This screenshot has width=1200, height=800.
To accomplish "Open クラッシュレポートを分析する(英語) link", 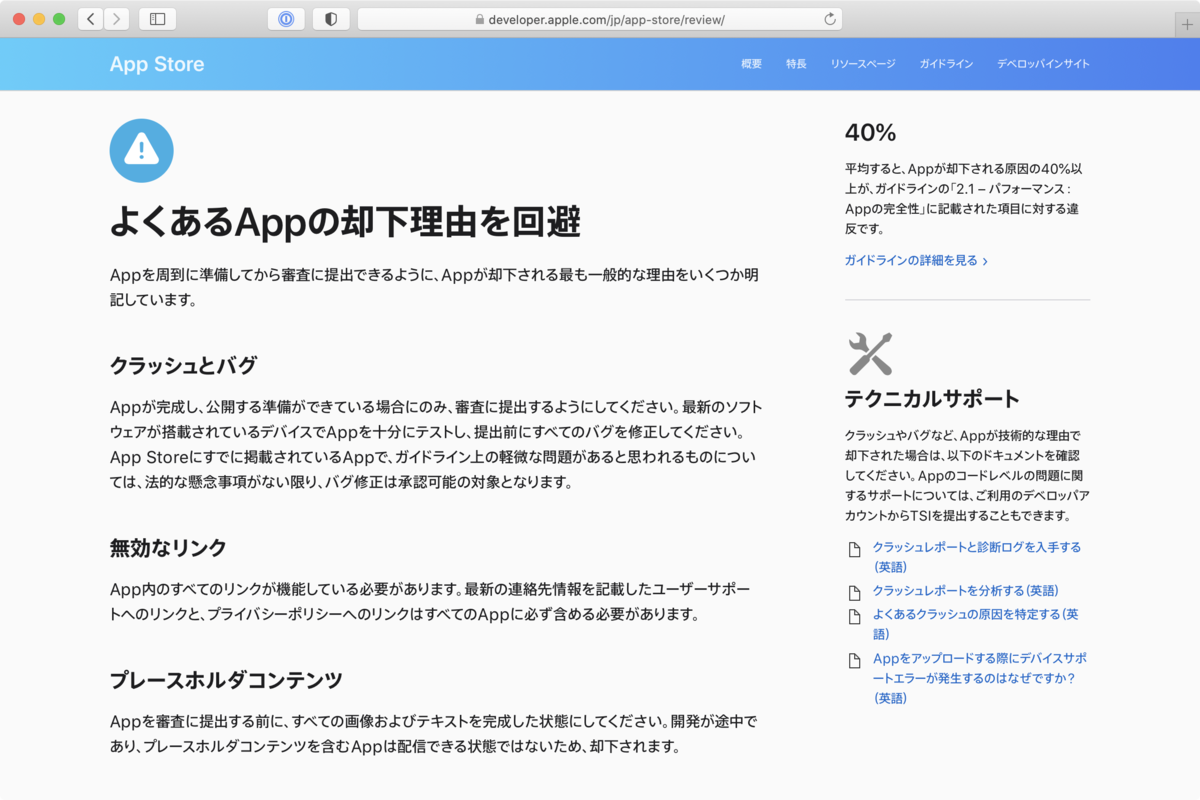I will coord(965,590).
